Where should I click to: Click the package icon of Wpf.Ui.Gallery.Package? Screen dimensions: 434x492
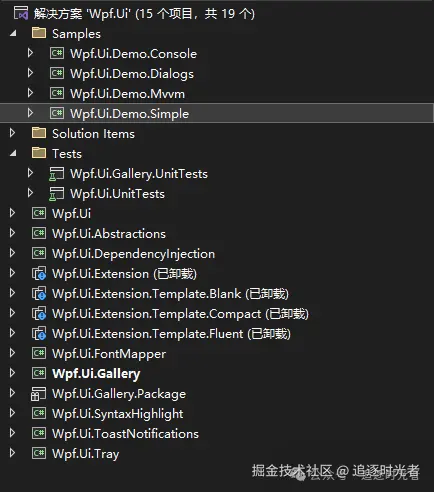[x=39, y=394]
